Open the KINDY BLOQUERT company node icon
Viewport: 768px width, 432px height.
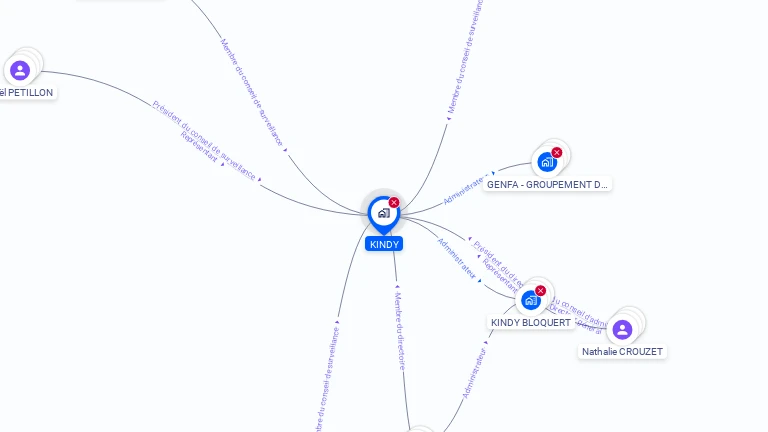[x=530, y=299]
